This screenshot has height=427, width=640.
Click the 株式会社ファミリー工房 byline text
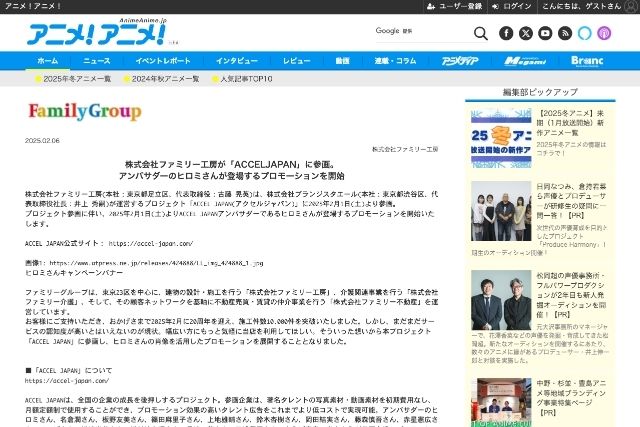coord(405,149)
